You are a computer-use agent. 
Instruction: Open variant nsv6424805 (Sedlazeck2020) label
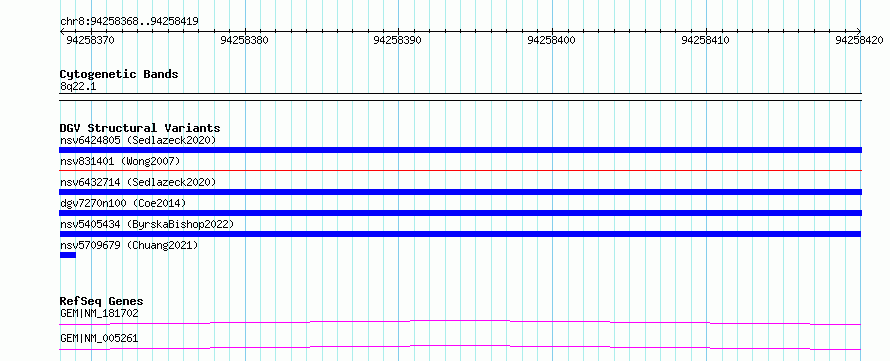pyautogui.click(x=138, y=140)
